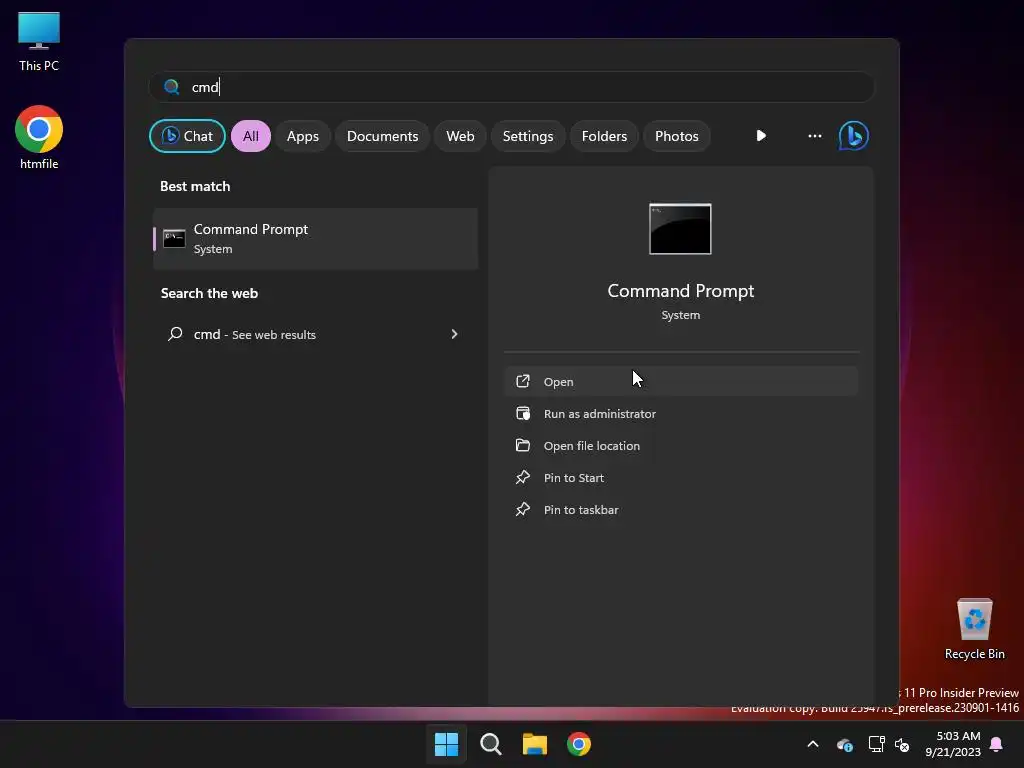1024x768 pixels.
Task: Click the Best match heading
Action: pyautogui.click(x=195, y=186)
